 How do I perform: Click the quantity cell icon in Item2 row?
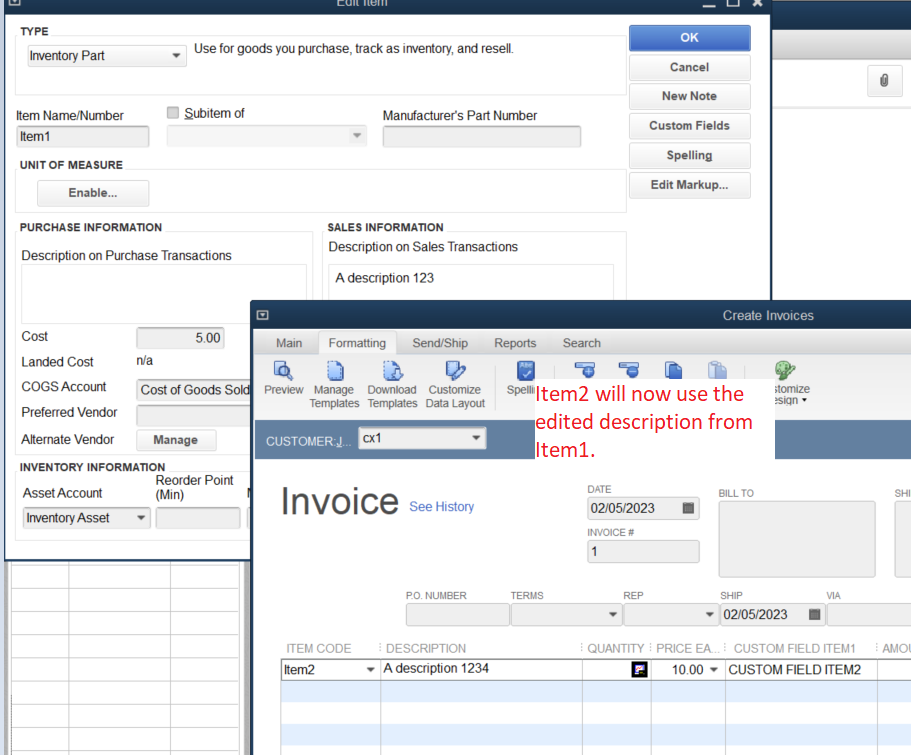(x=640, y=670)
